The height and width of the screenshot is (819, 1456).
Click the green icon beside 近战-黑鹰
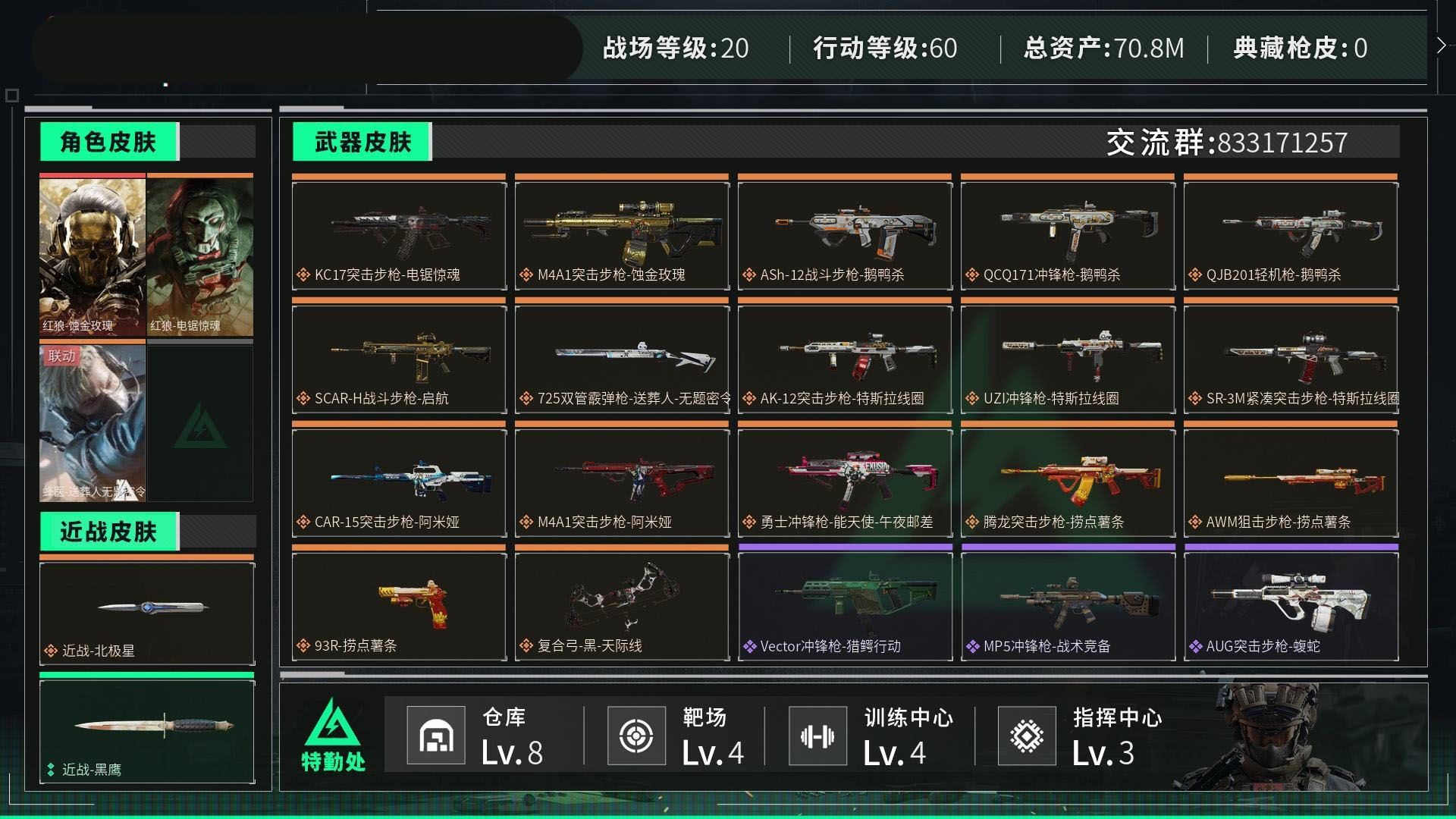[x=51, y=770]
